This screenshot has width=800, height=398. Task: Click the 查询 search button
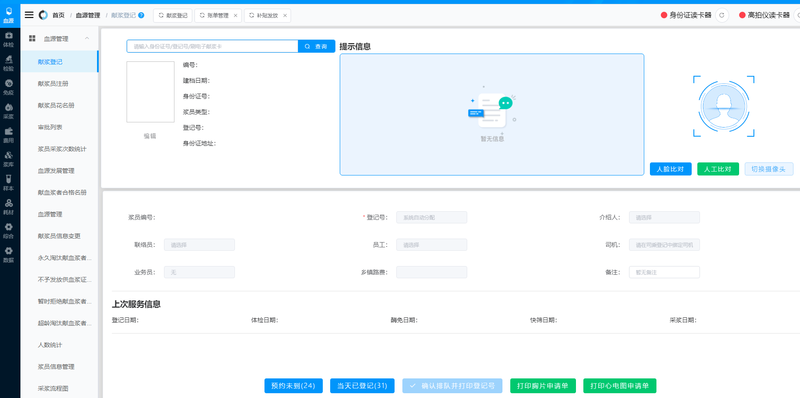316,46
